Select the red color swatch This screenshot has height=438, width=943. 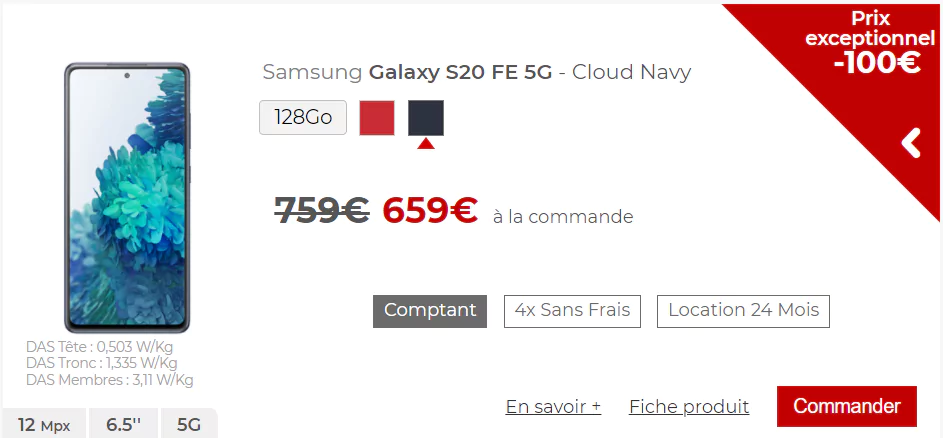[377, 118]
